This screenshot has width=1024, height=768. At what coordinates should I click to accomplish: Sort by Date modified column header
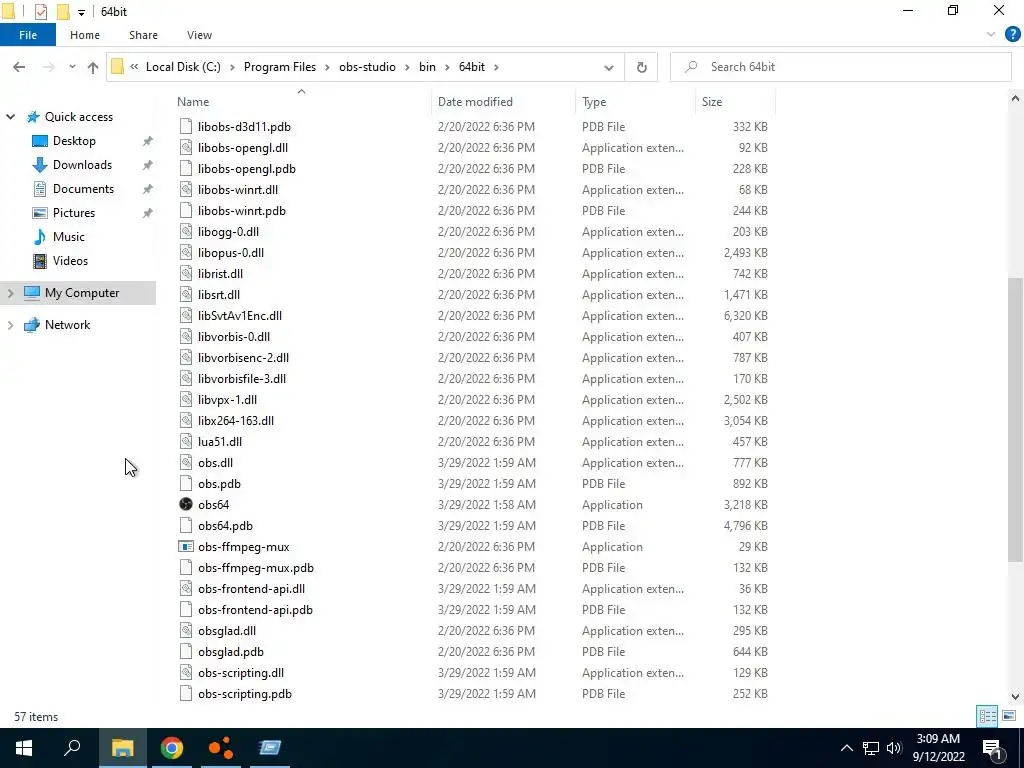pyautogui.click(x=475, y=102)
